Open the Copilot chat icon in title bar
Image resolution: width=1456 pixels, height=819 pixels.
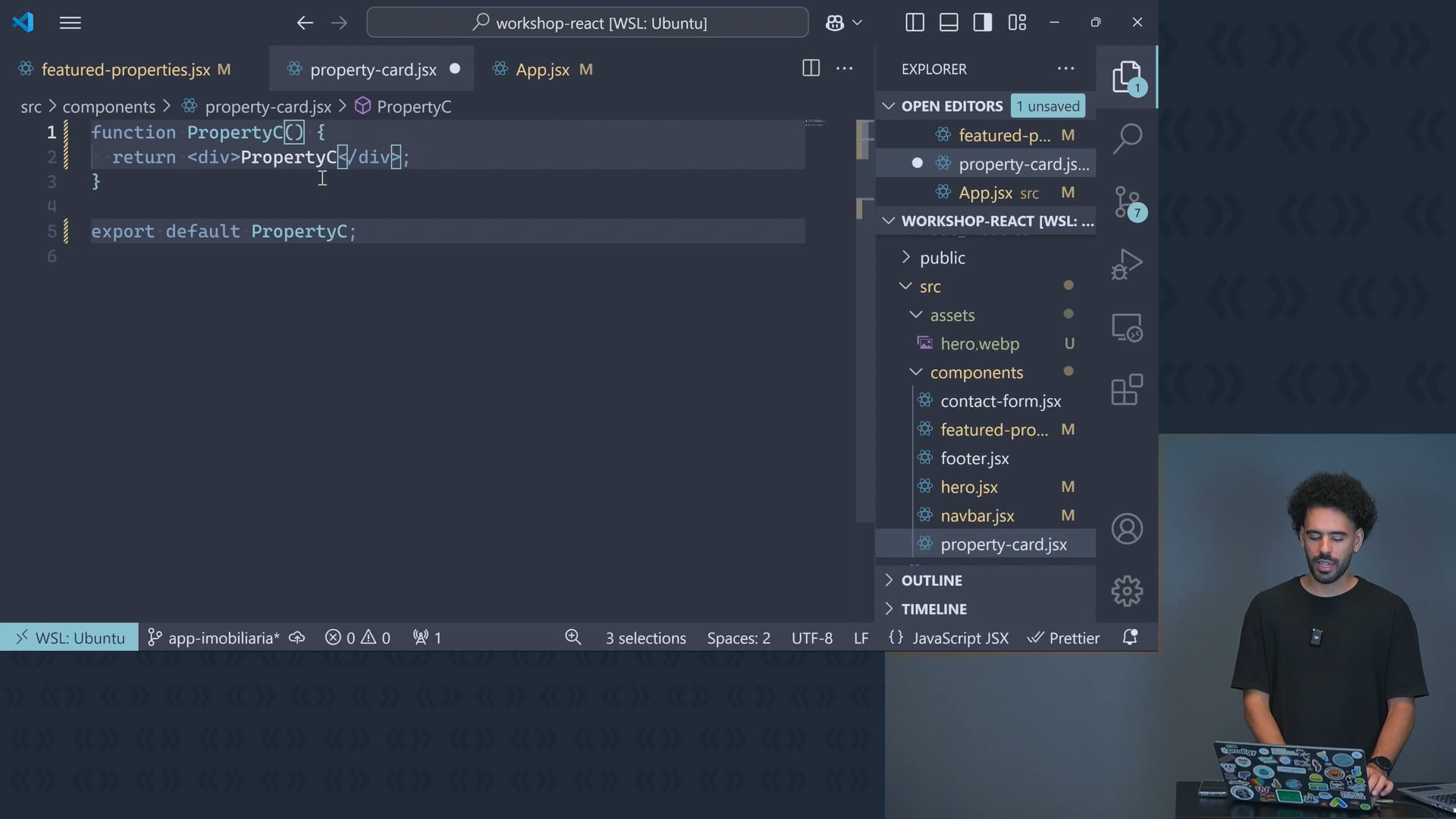coord(835,23)
